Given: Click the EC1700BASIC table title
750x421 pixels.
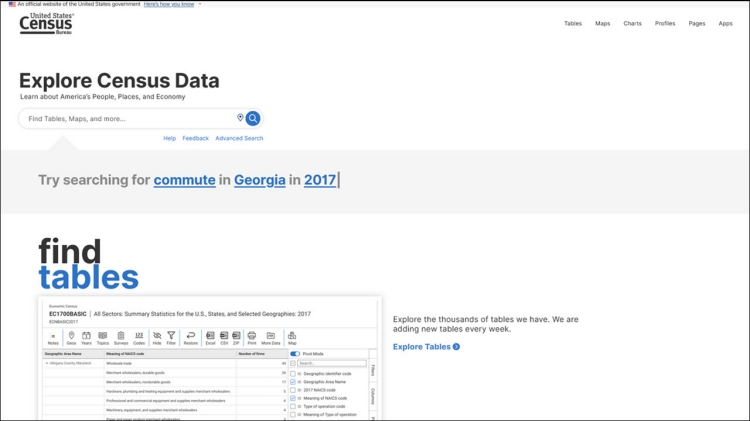Looking at the screenshot, I should click(x=67, y=314).
